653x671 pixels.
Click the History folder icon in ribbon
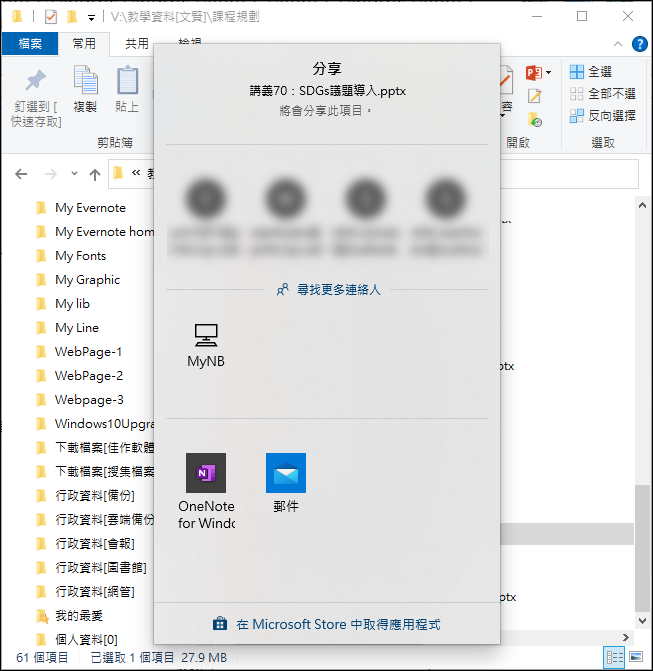(534, 119)
